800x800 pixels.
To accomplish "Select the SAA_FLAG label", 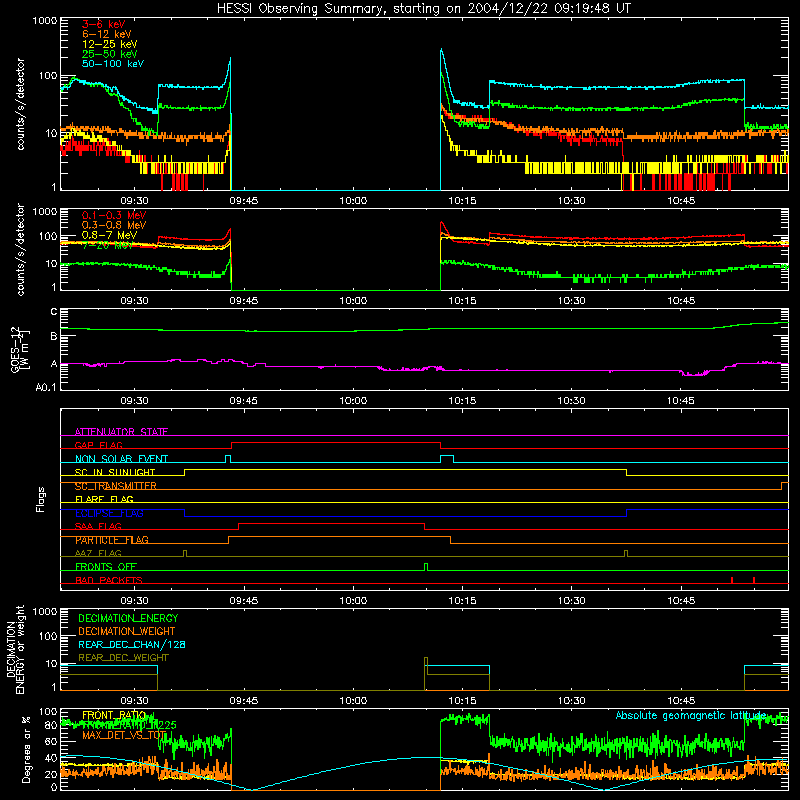I will coord(98,526).
